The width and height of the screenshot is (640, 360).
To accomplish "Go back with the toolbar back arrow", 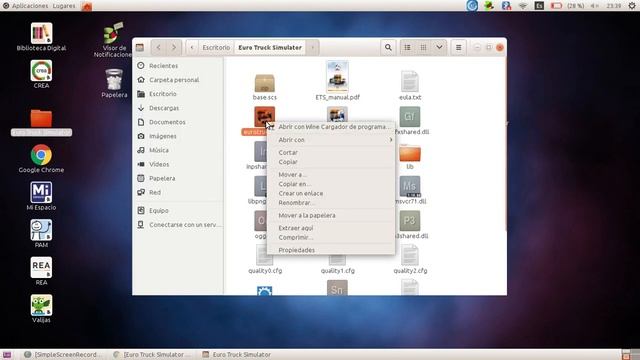I will (x=158, y=47).
